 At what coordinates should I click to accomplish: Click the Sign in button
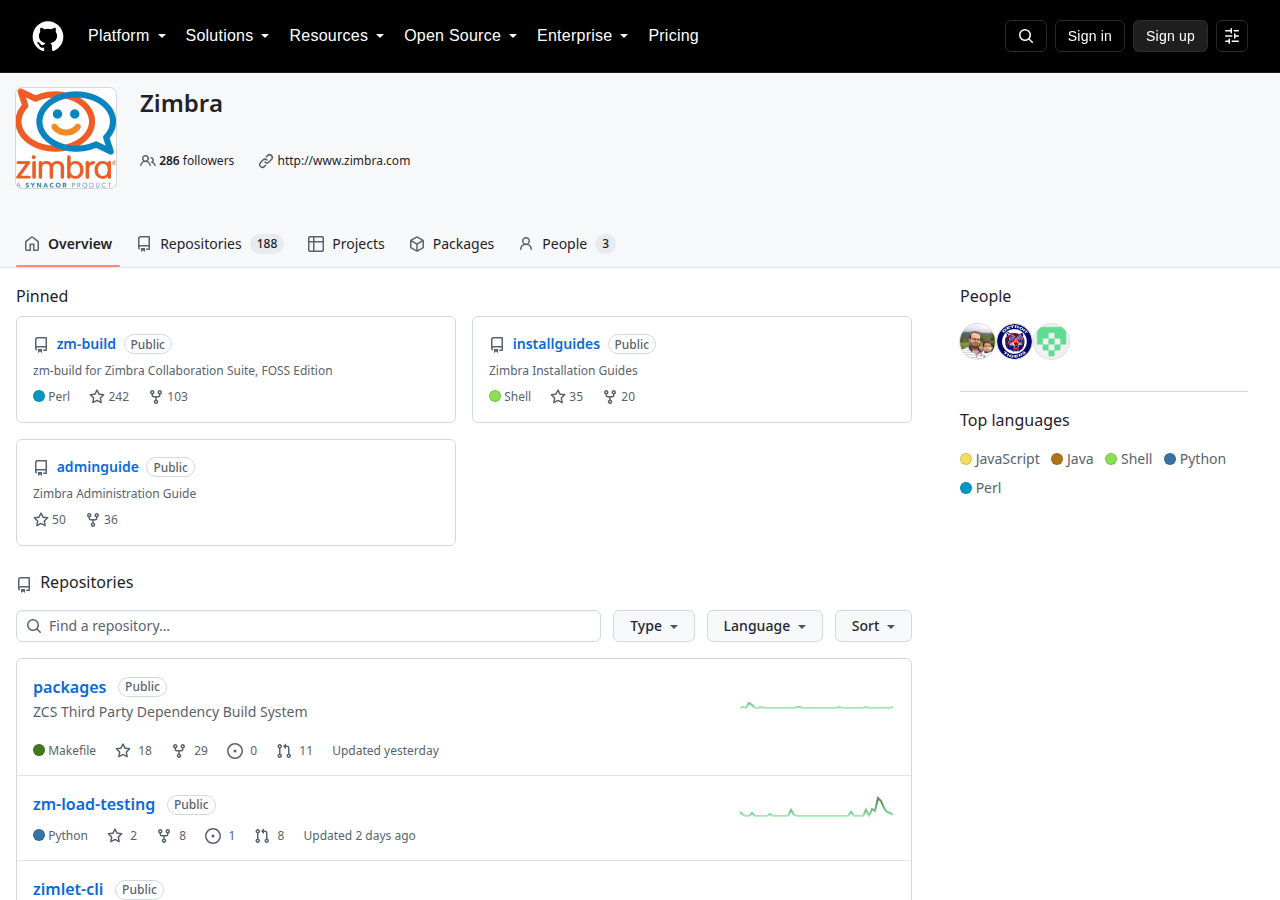1090,36
